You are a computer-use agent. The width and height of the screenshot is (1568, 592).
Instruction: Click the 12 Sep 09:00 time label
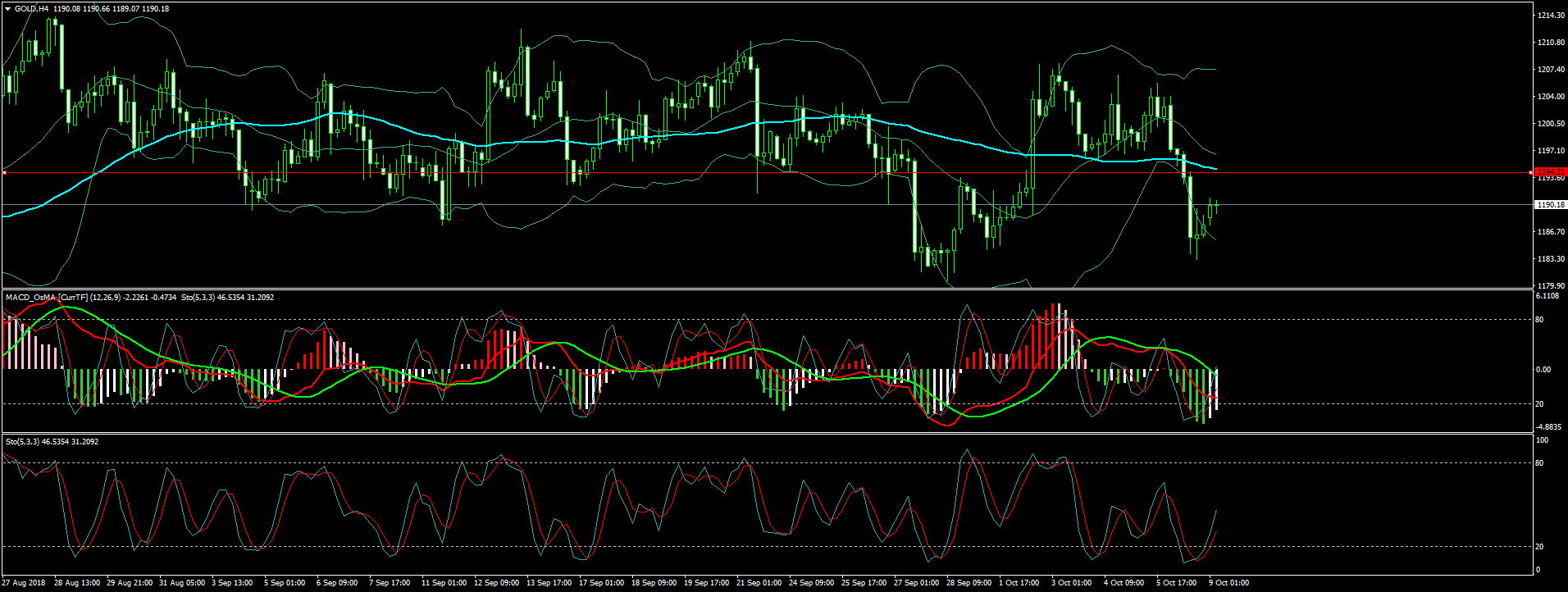point(497,583)
